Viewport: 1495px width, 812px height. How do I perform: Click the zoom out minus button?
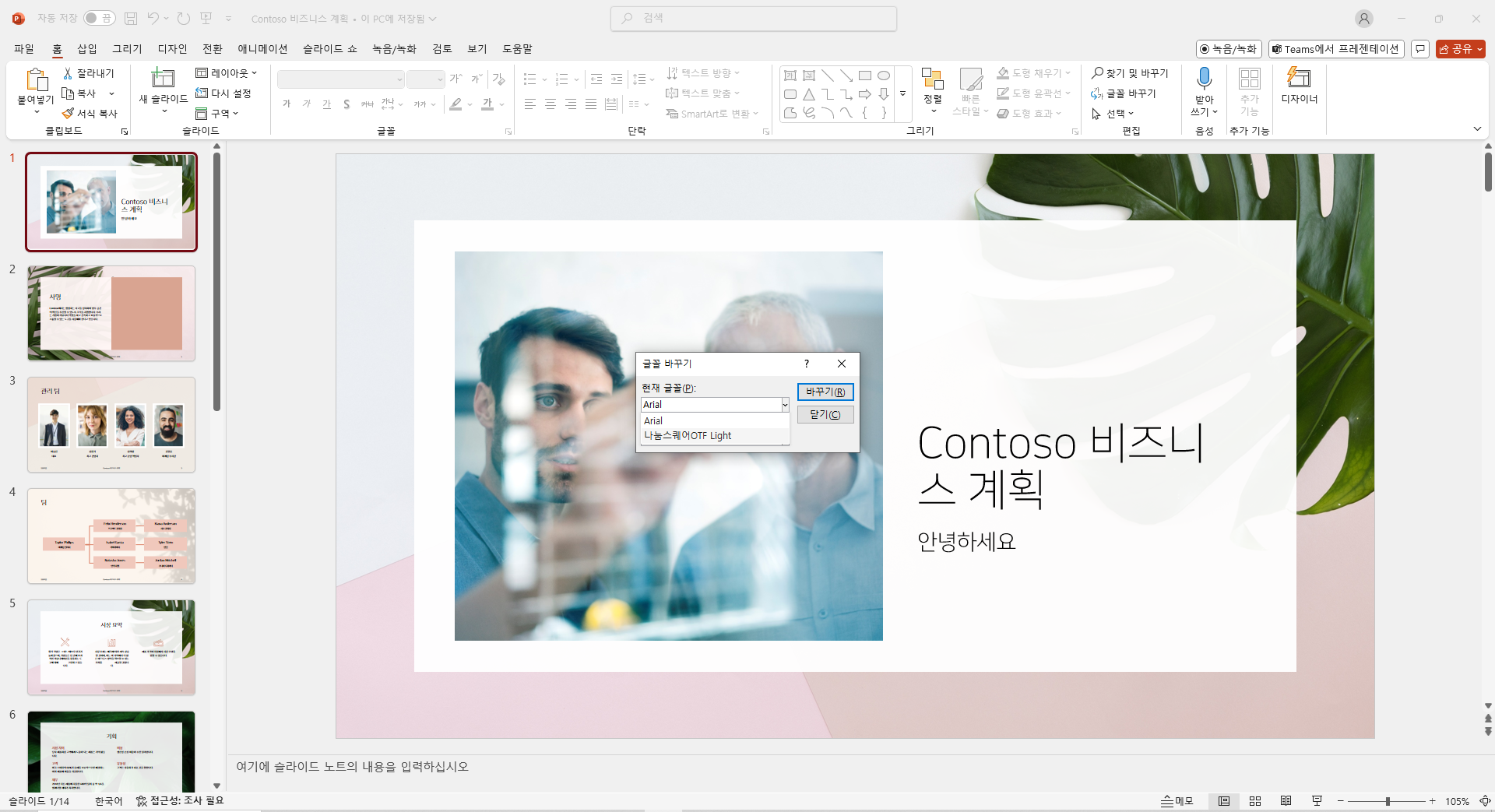(1341, 801)
